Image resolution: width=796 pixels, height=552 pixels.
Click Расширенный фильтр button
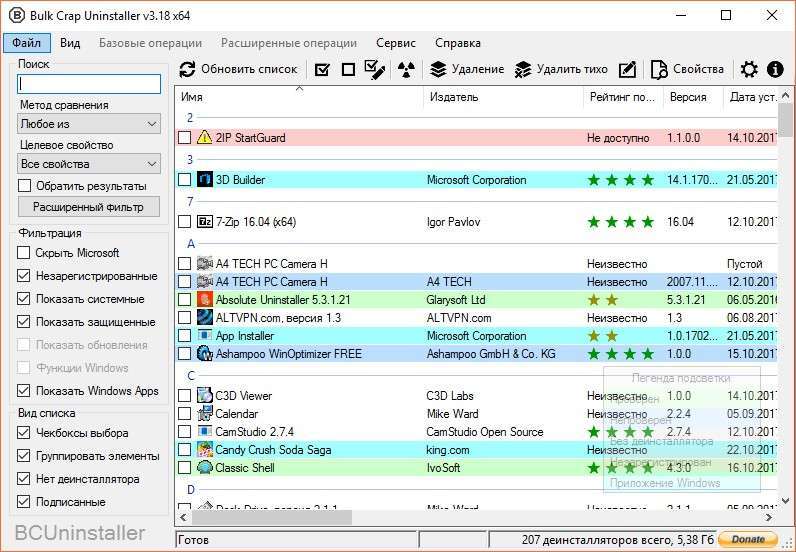pos(89,207)
